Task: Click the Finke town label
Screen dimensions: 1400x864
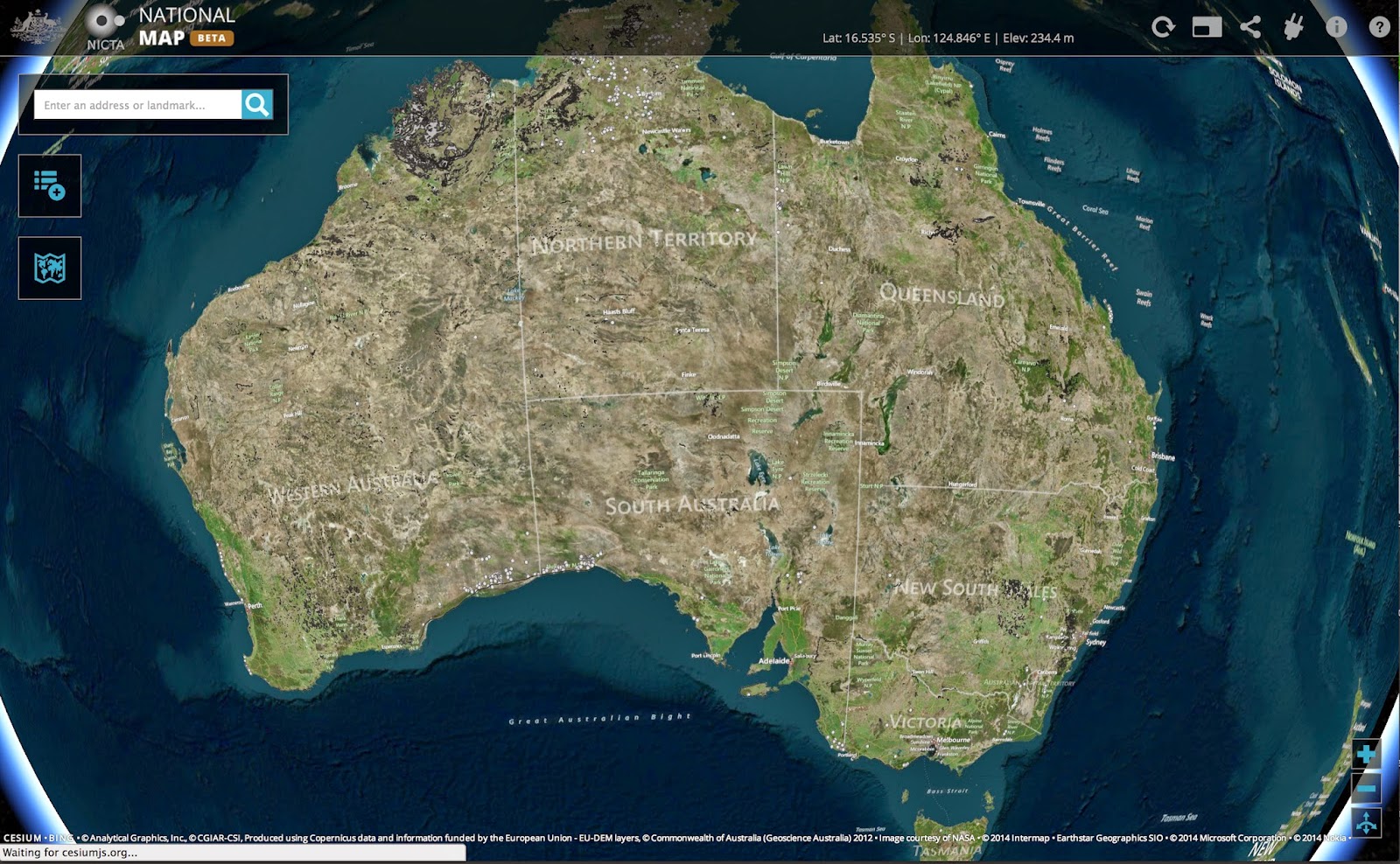Action: click(x=689, y=374)
